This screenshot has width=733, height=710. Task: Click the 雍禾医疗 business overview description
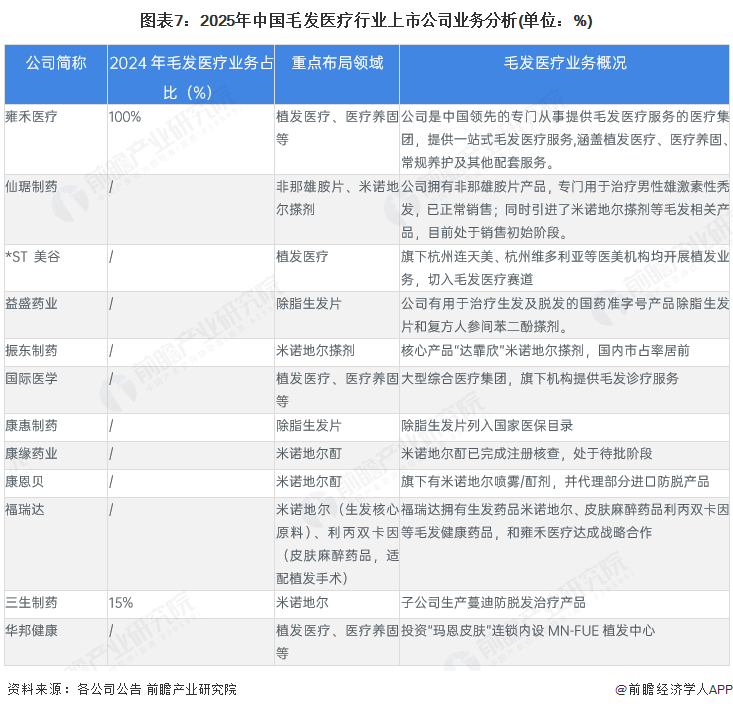[565, 139]
